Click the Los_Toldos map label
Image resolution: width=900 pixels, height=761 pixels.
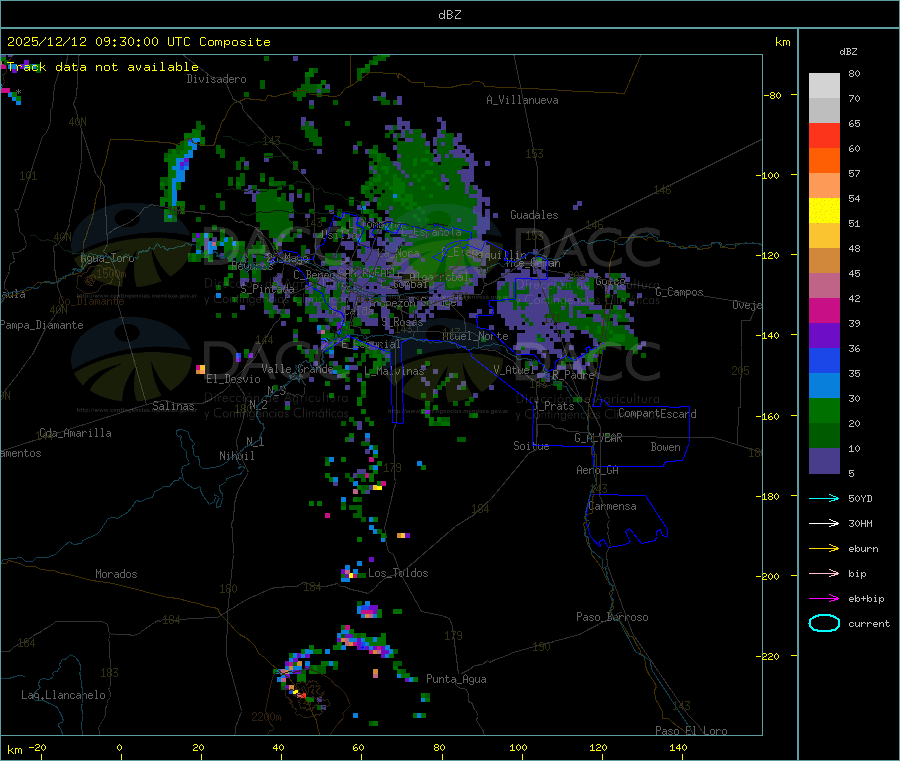click(398, 573)
